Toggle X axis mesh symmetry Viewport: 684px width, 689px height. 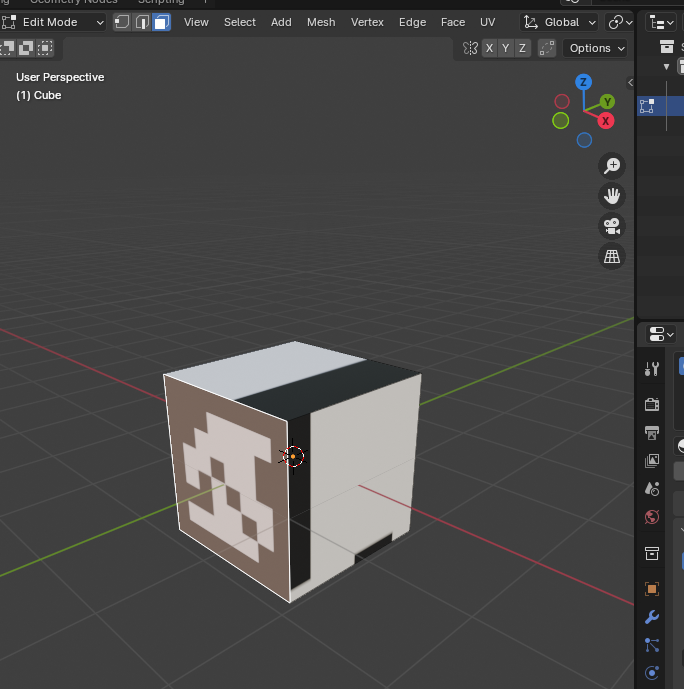coord(489,48)
